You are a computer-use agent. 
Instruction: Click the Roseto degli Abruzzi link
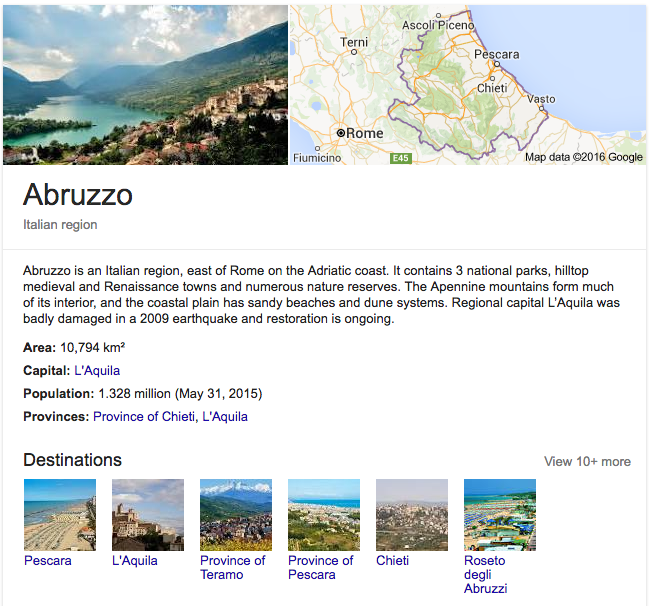coord(486,574)
